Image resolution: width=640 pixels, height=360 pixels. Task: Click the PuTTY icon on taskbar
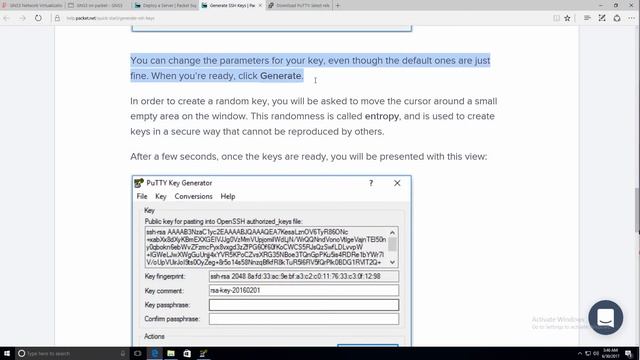point(203,353)
